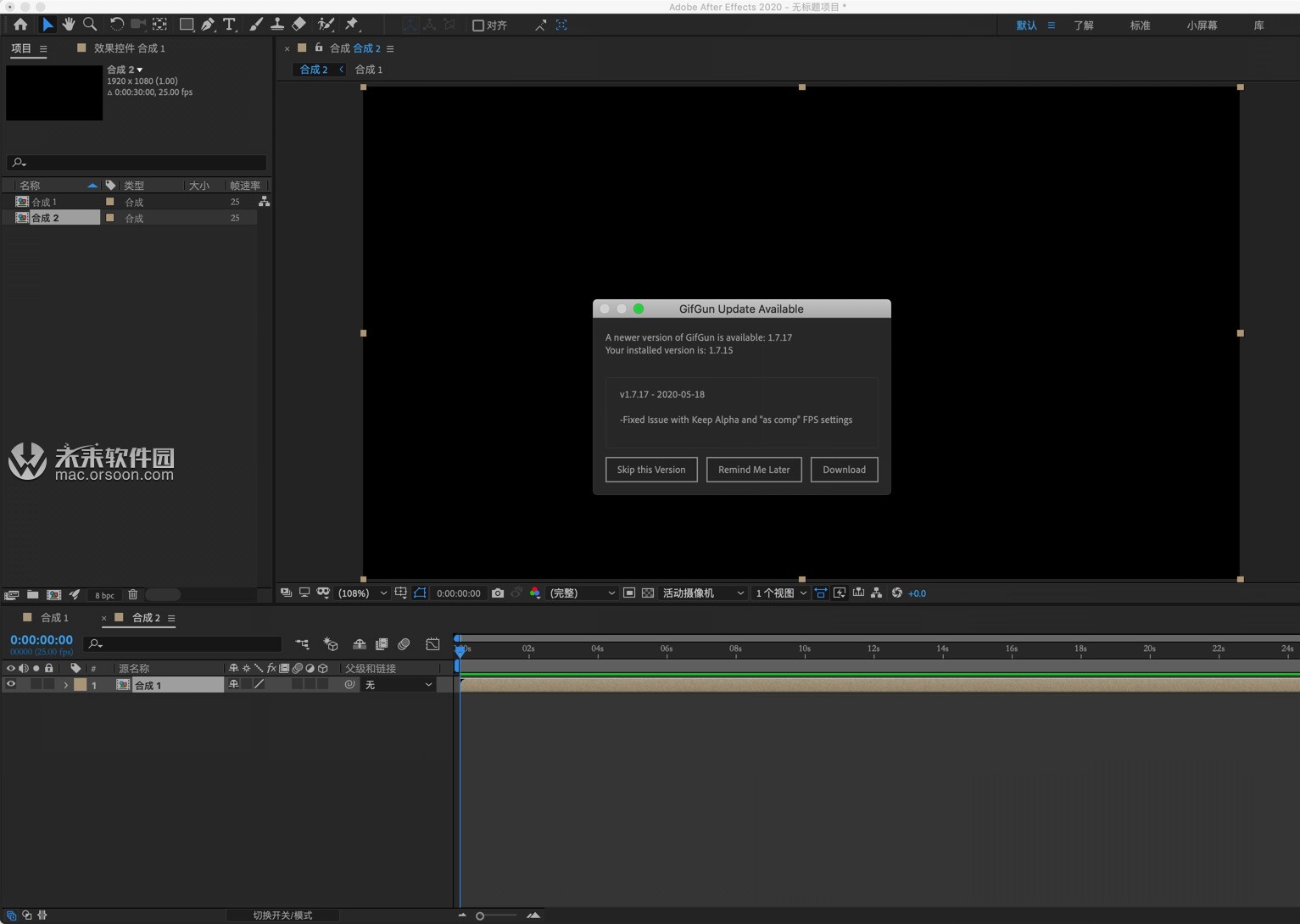Open the 108% magnification dropdown
The image size is (1300, 924).
point(362,593)
